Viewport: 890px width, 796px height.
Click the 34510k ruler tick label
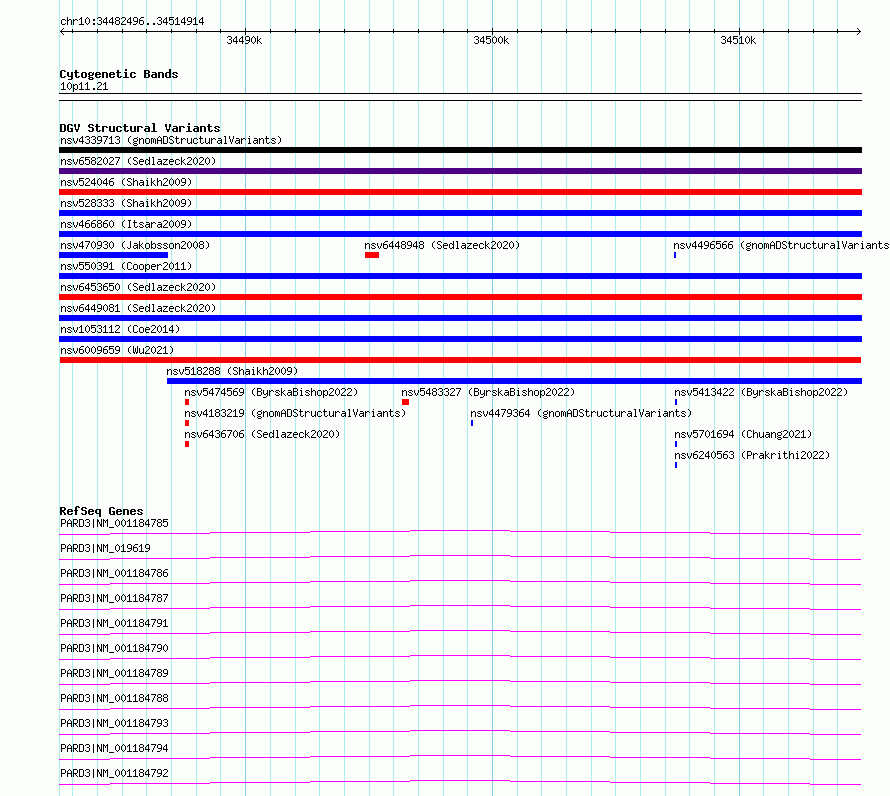point(738,40)
